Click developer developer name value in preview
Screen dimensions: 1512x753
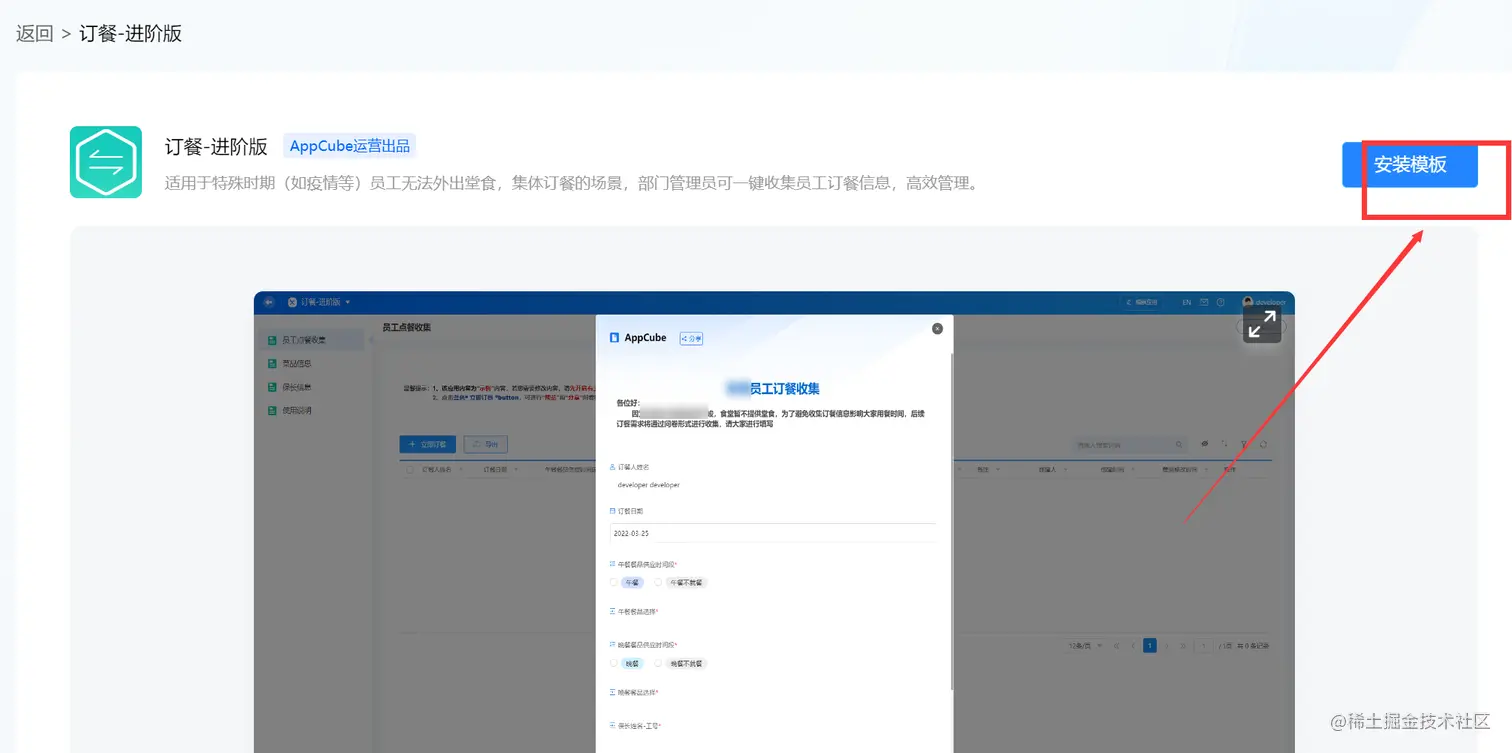click(648, 485)
